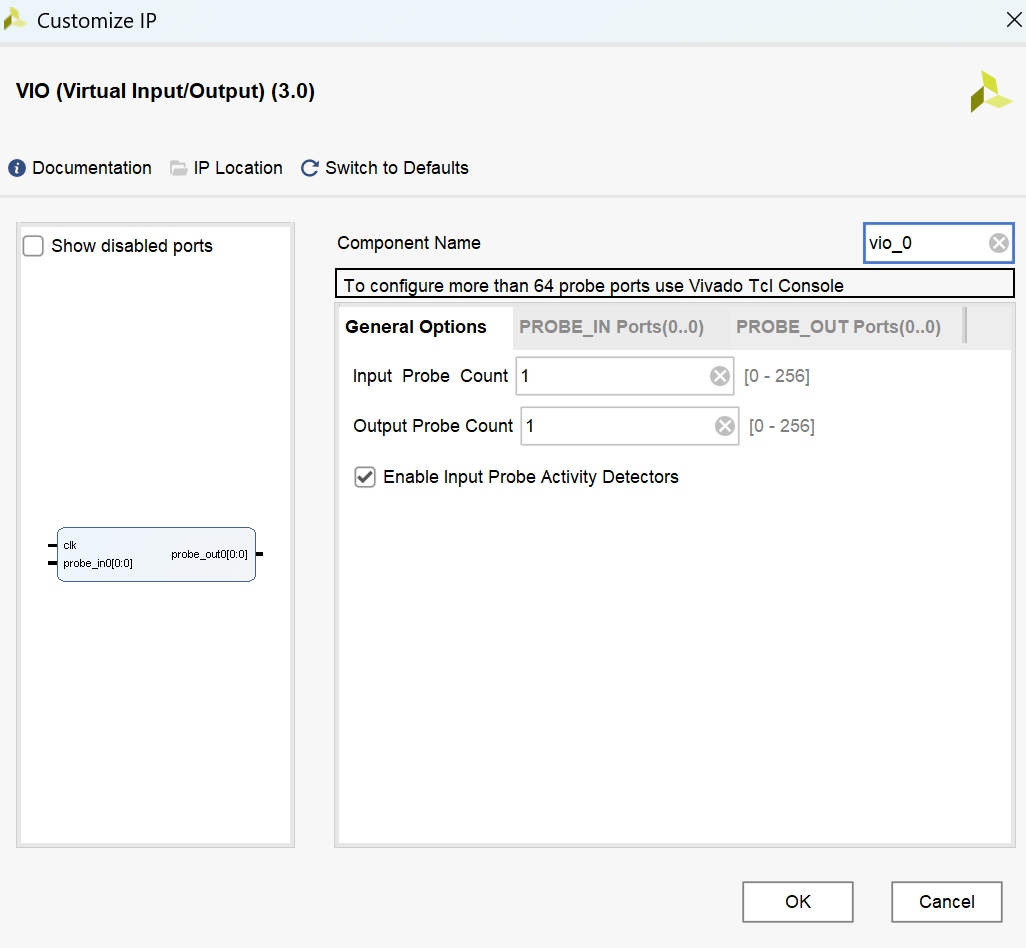Screen dimensions: 1026x948
Task: Cancel the Customize IP dialog
Action: coord(946,902)
